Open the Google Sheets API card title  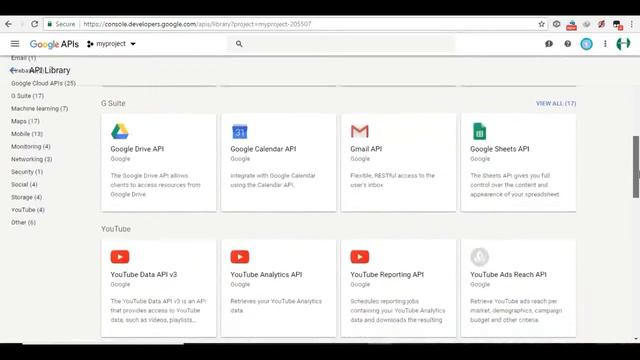pyautogui.click(x=500, y=149)
